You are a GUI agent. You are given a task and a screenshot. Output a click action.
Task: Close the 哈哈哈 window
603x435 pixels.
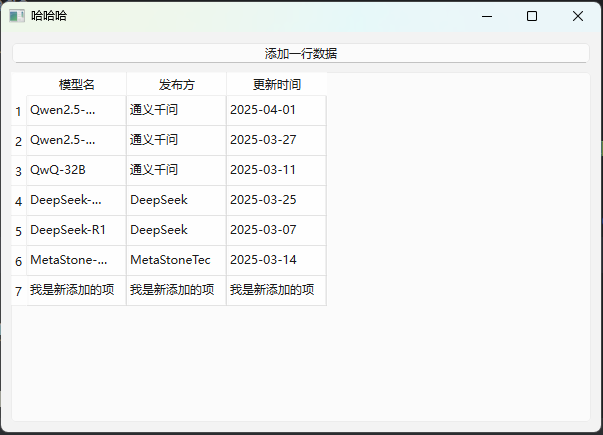578,16
